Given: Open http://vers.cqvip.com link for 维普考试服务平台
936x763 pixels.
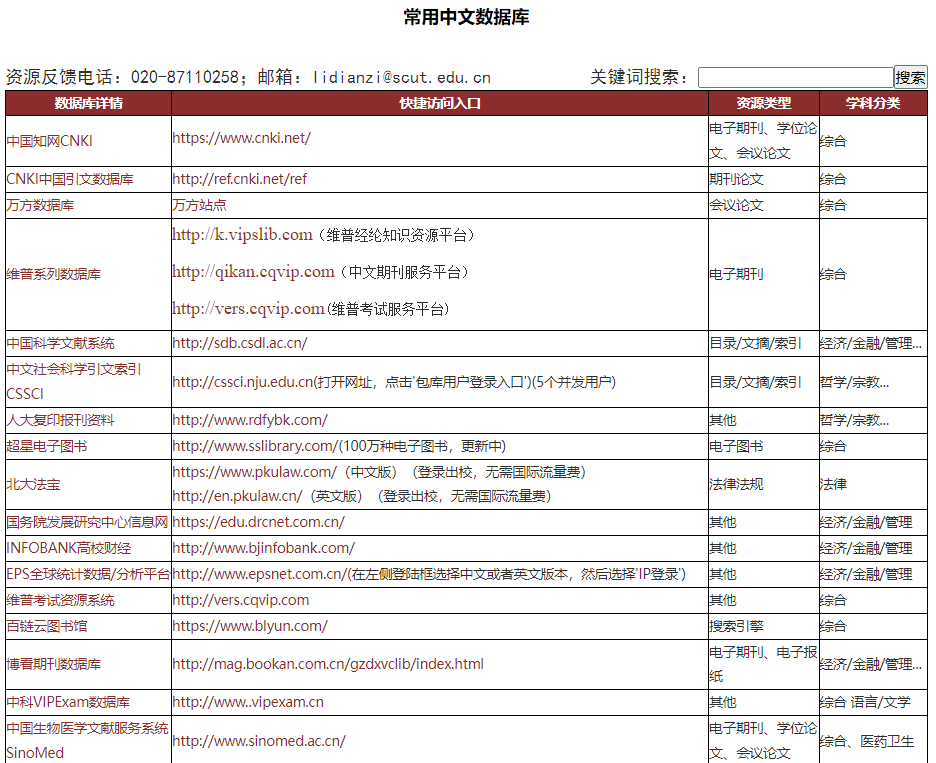Looking at the screenshot, I should point(248,309).
